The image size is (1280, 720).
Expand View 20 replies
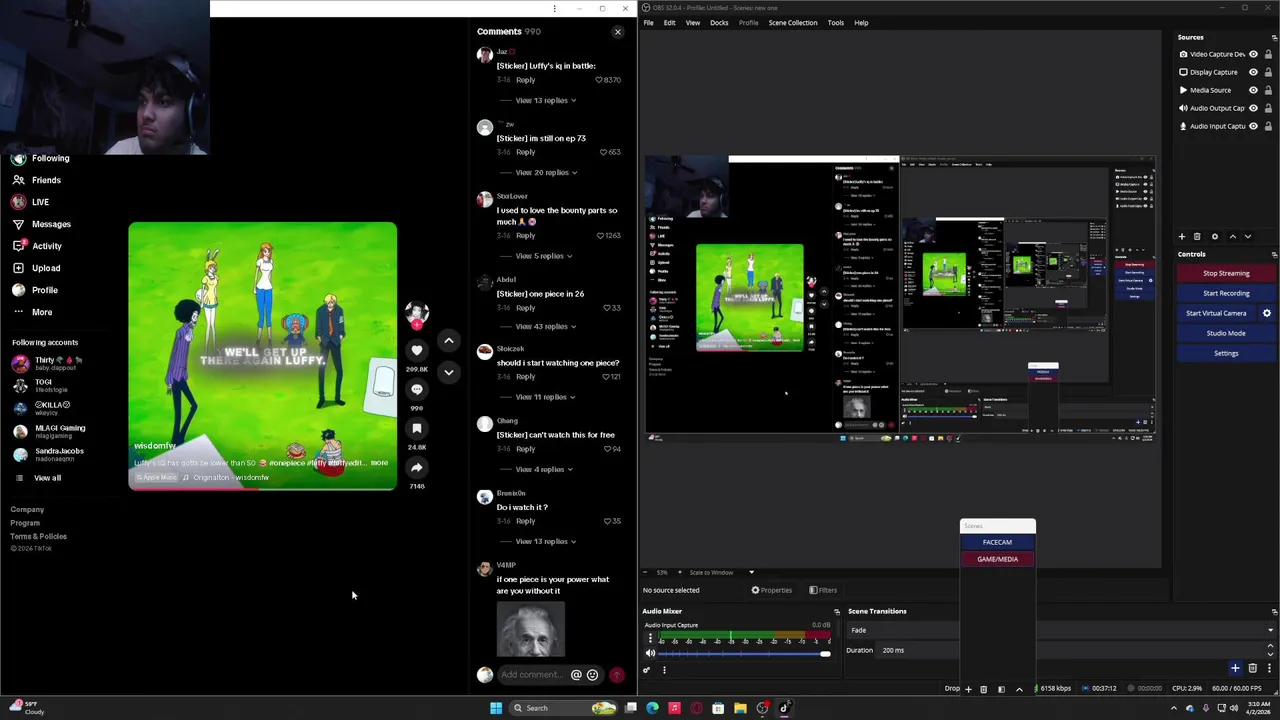point(547,172)
